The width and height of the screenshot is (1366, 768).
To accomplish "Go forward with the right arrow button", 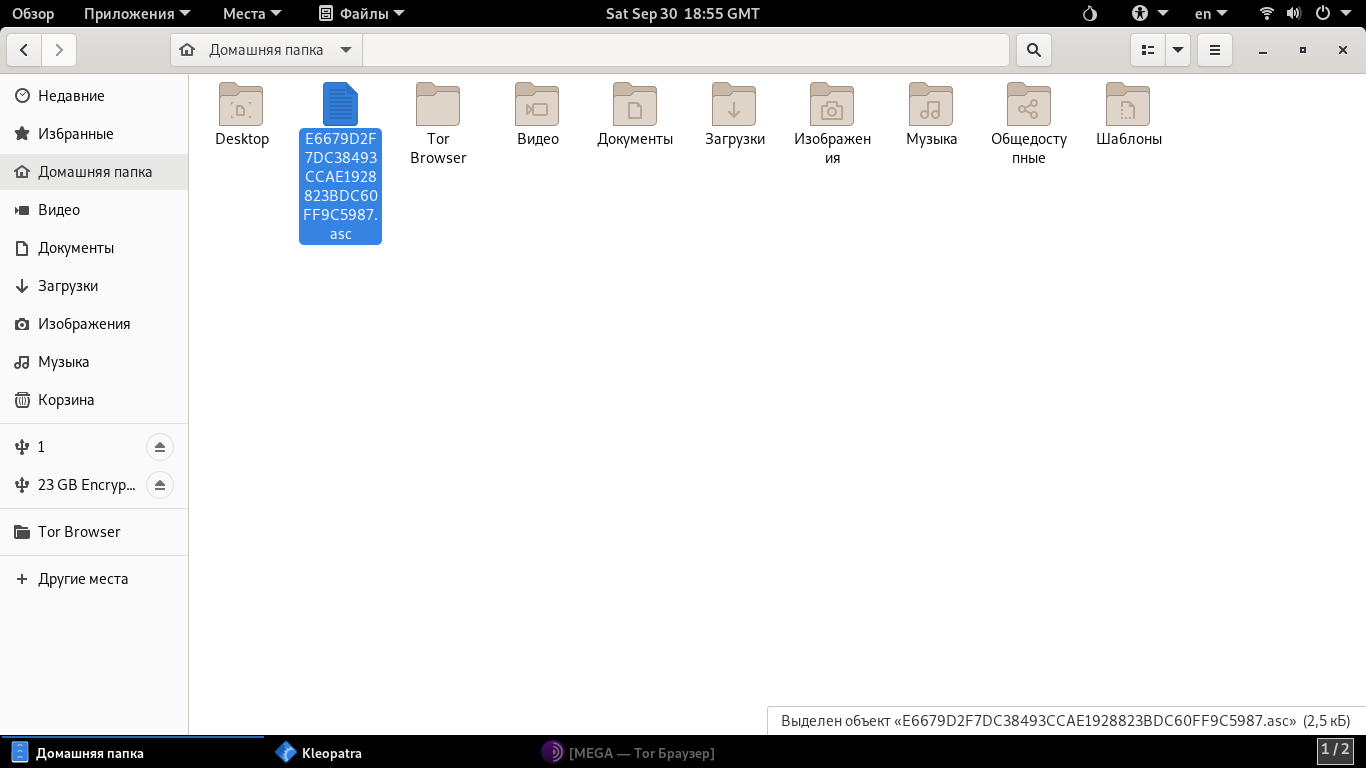I will pos(59,50).
